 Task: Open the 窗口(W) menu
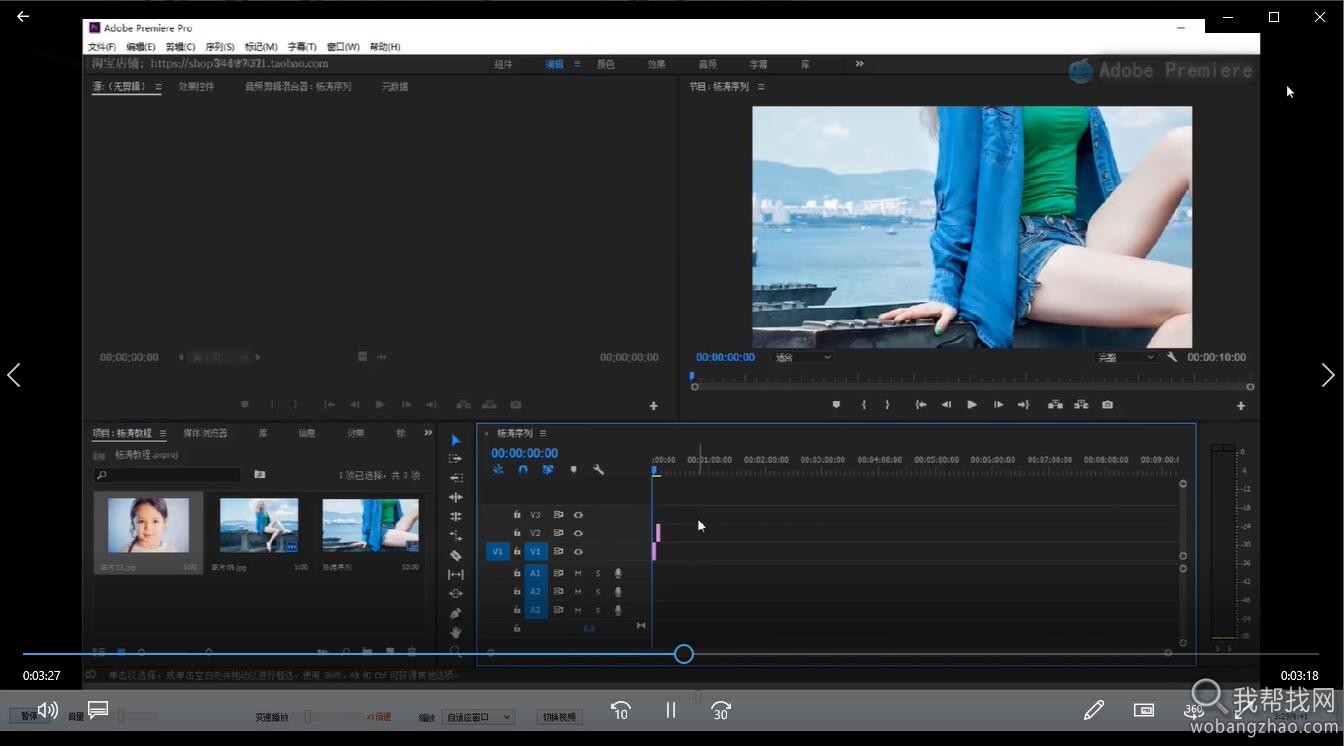coord(343,47)
